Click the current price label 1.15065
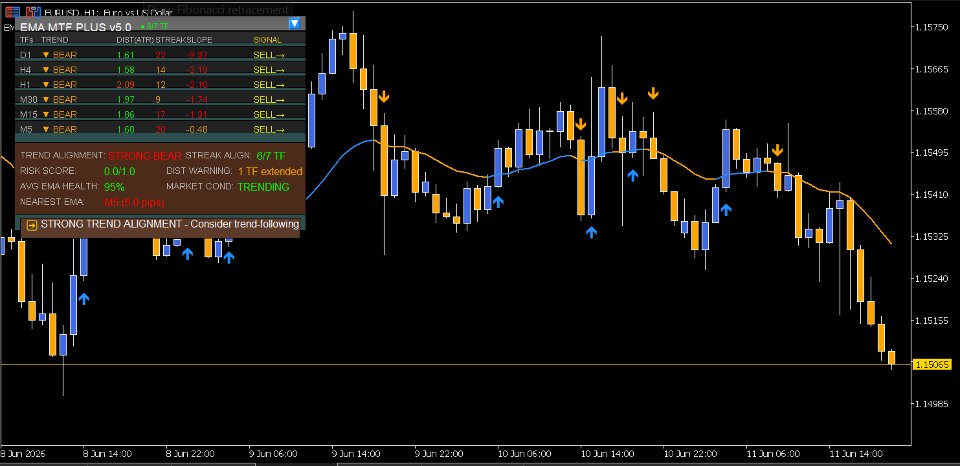The width and height of the screenshot is (960, 466). pos(932,365)
